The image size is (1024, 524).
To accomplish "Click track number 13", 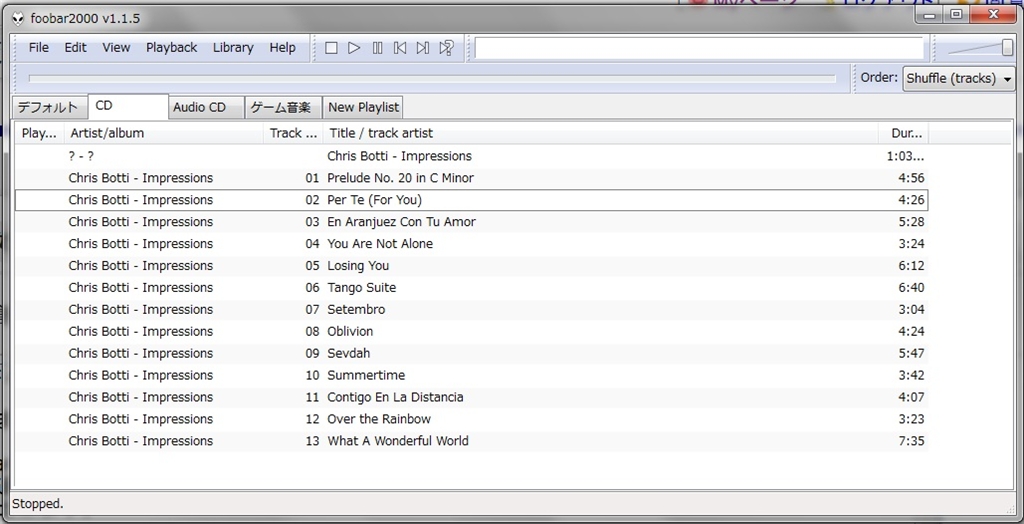I will pos(312,441).
